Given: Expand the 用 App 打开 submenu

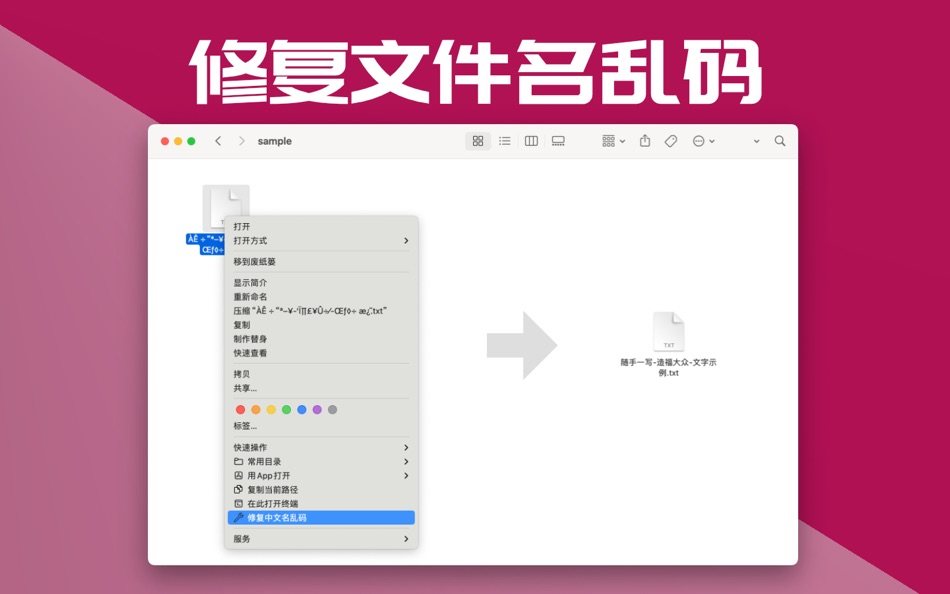Looking at the screenshot, I should [x=321, y=476].
